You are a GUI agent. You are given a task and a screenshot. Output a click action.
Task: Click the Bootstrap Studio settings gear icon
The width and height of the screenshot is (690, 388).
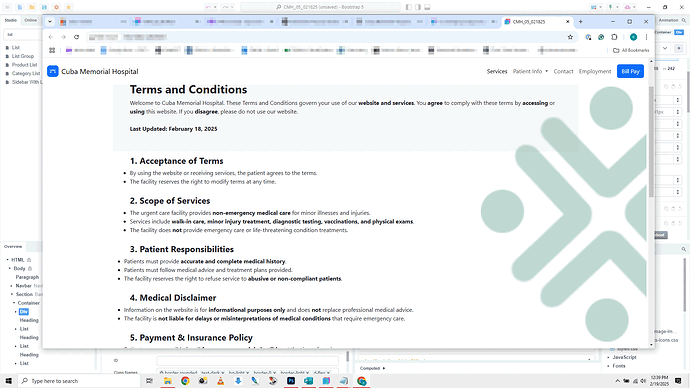[56, 7]
